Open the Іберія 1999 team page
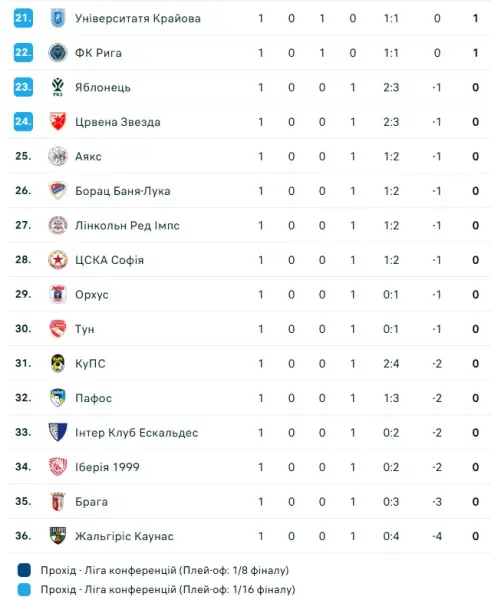Screen dimensions: 491x600 pyautogui.click(x=107, y=467)
